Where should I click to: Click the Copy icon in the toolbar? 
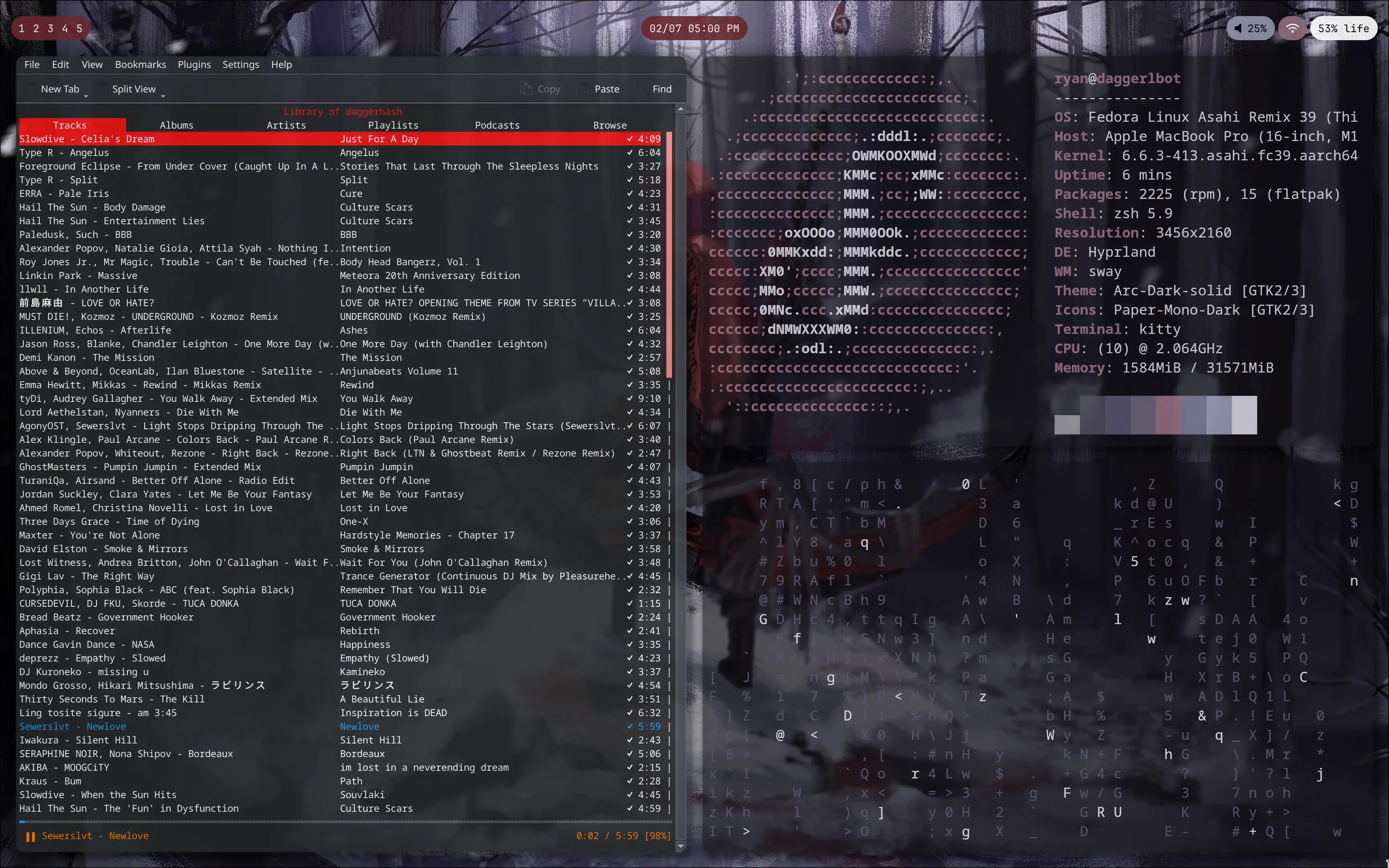coord(526,88)
